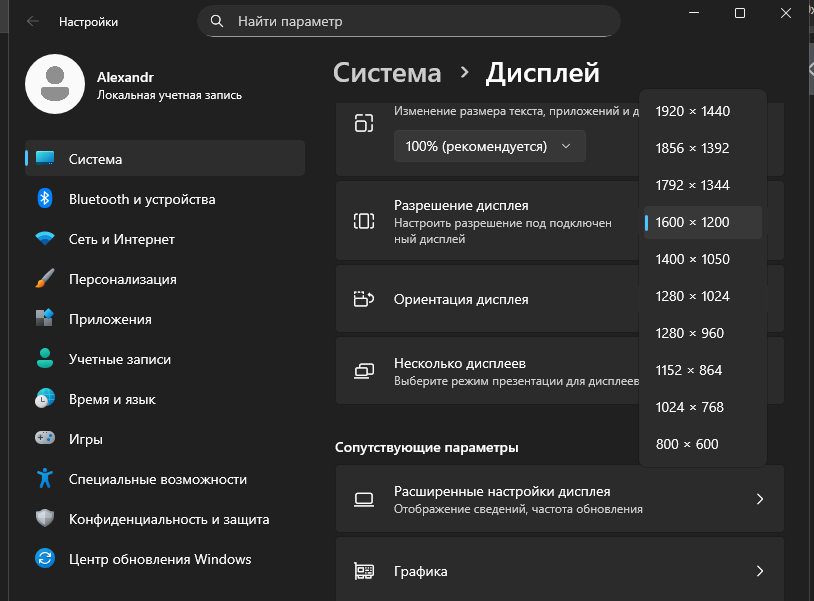The height and width of the screenshot is (601, 814).
Task: Pick 1152 × 864 resolution
Action: [702, 370]
